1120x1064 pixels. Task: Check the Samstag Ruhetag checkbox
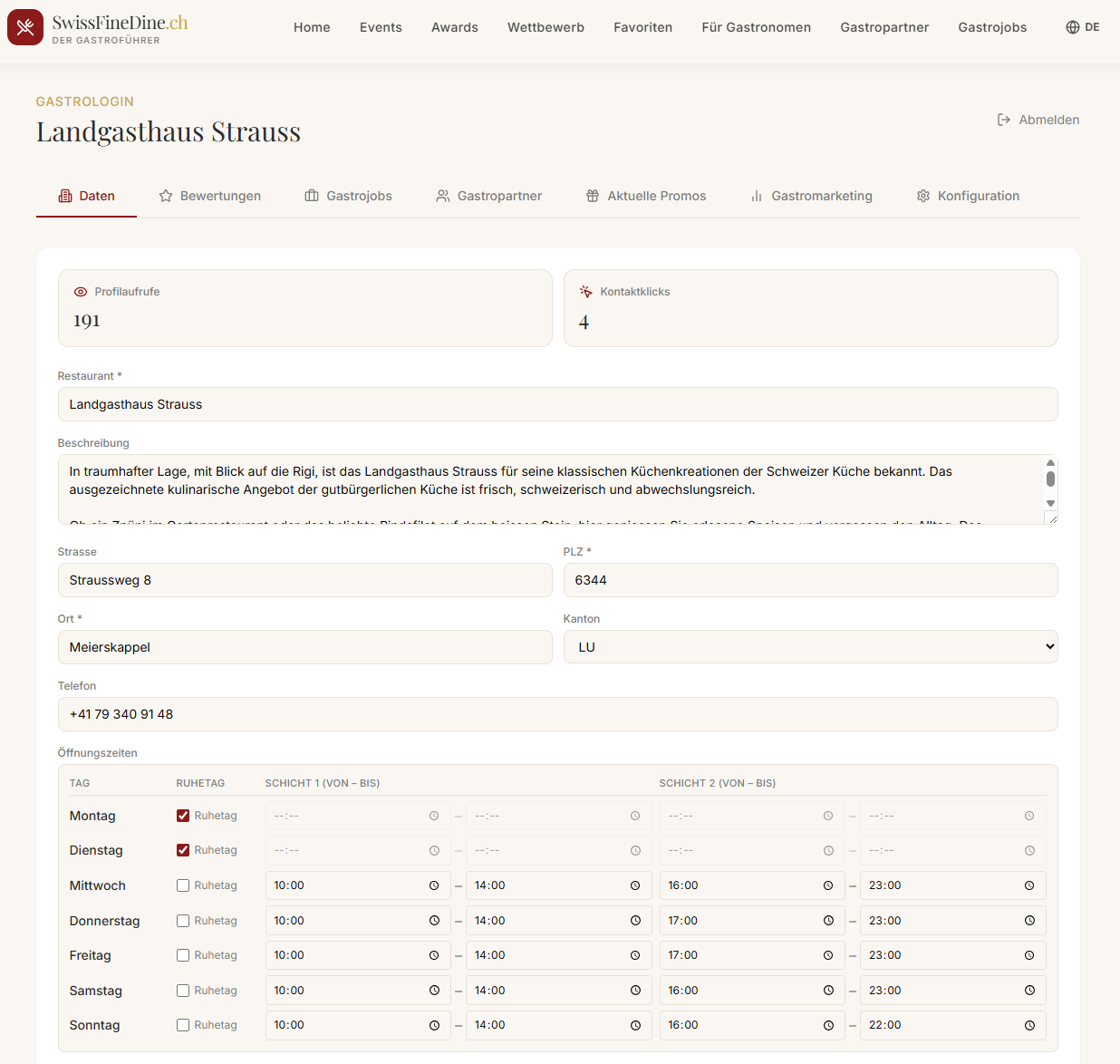183,991
